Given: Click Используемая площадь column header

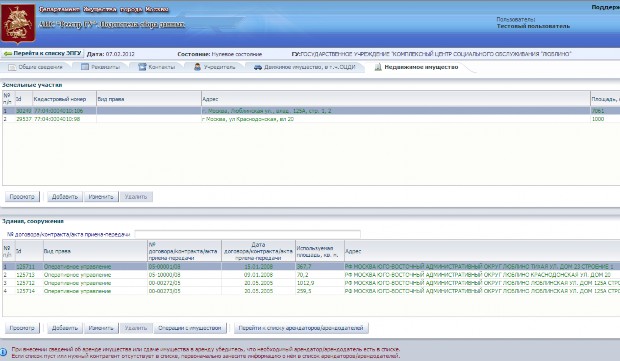Looking at the screenshot, I should tap(319, 251).
